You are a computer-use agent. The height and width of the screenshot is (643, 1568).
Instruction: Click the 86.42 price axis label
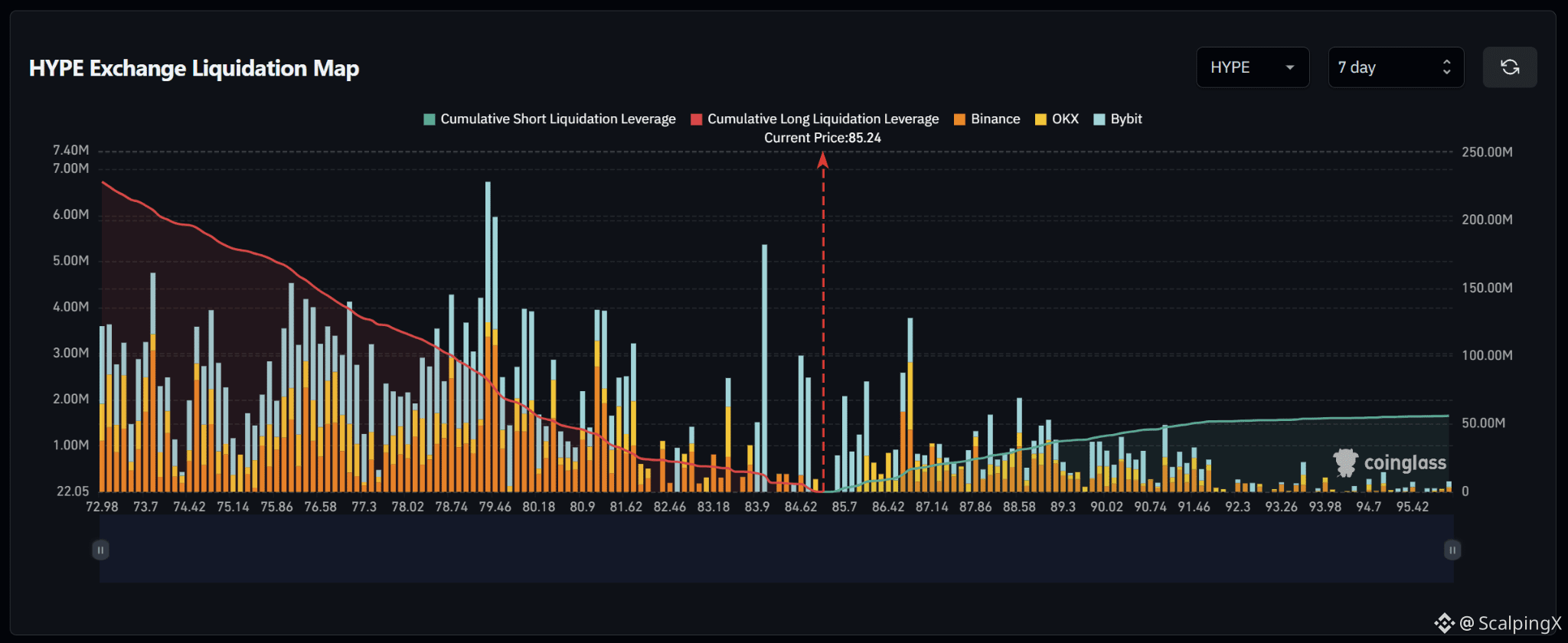pos(888,507)
